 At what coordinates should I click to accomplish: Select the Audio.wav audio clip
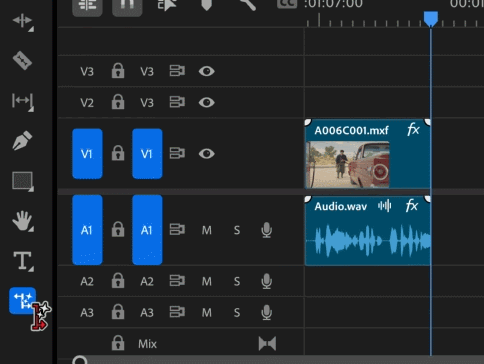click(x=368, y=231)
